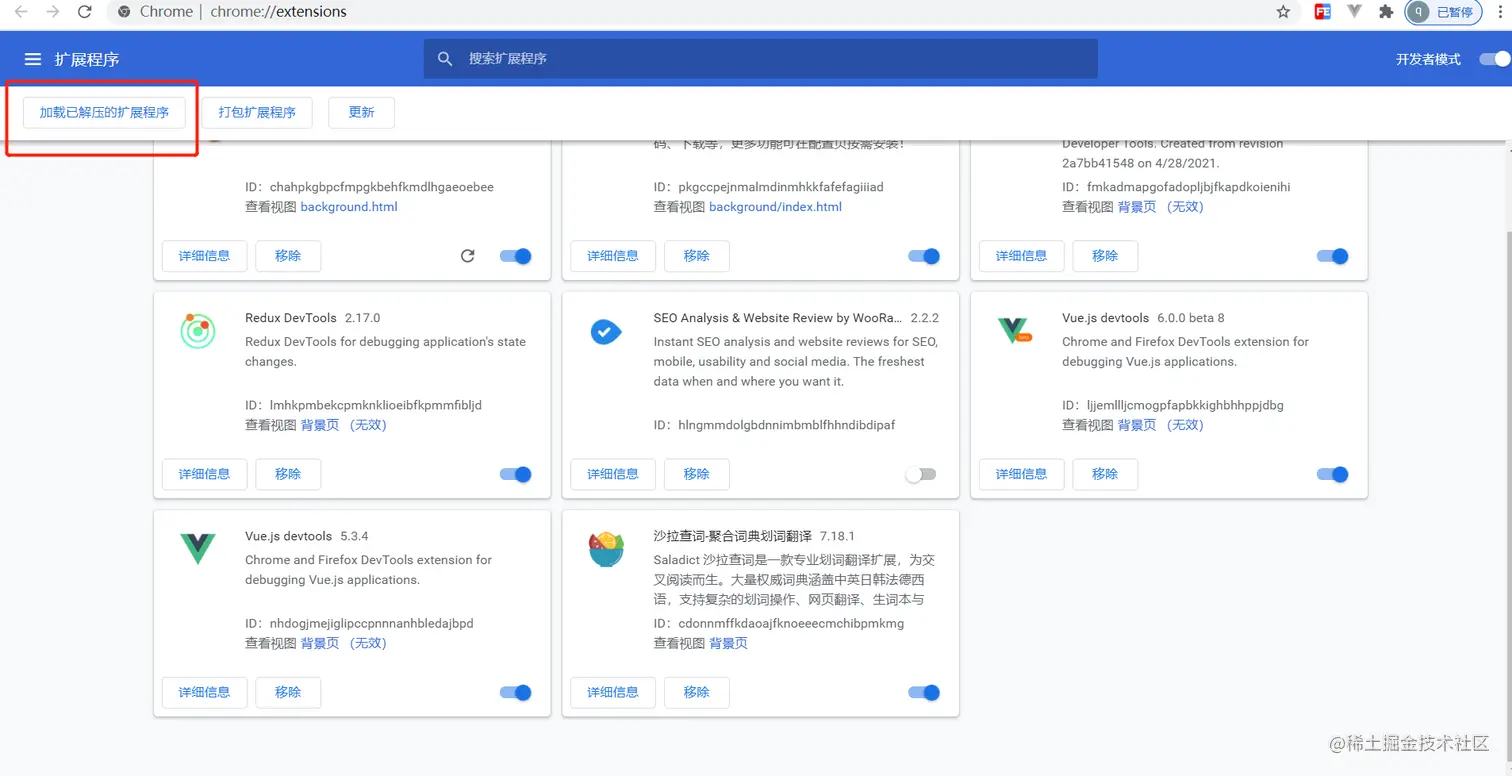Open 详细信息 for extension pkgccpejnmalmdinmhkkfafefagiiiad

(x=613, y=256)
